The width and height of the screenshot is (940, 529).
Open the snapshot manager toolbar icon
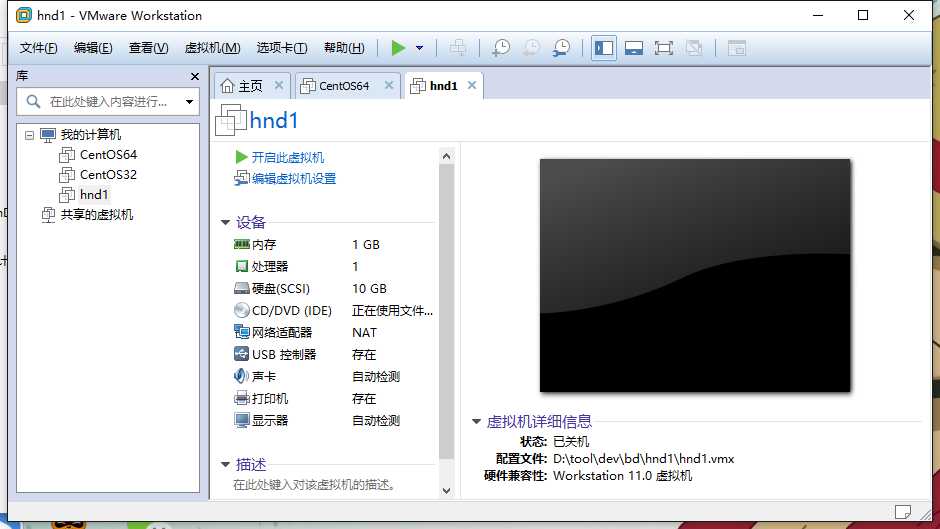click(562, 48)
